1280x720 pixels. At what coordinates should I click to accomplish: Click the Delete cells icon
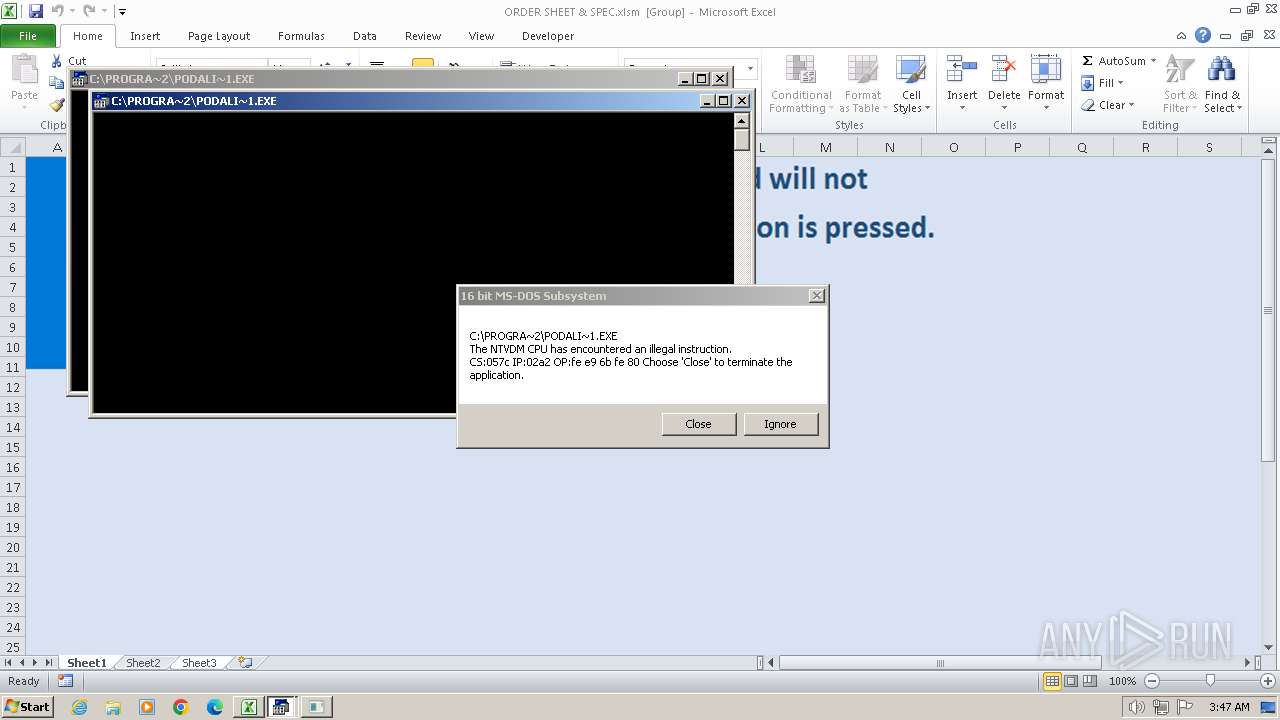click(x=1004, y=70)
